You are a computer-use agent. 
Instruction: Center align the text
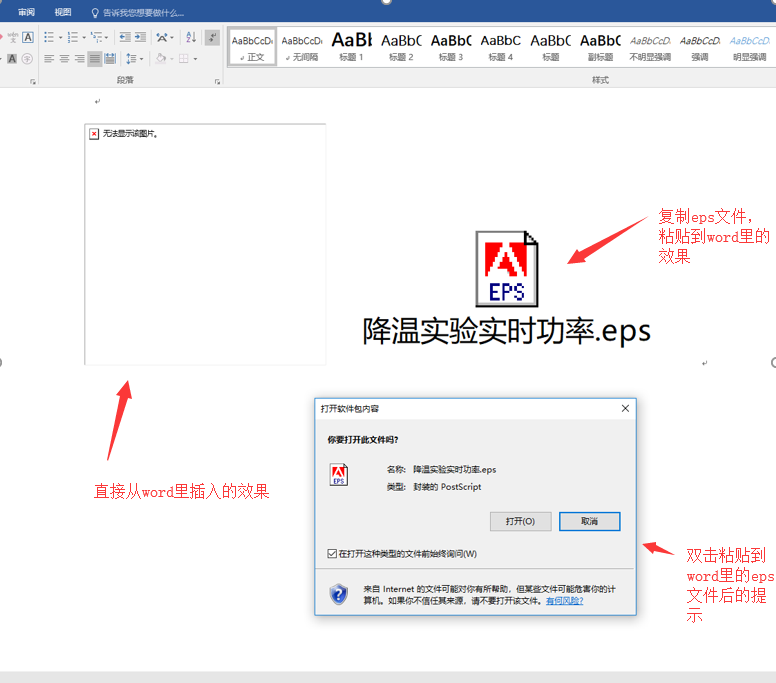click(x=64, y=59)
